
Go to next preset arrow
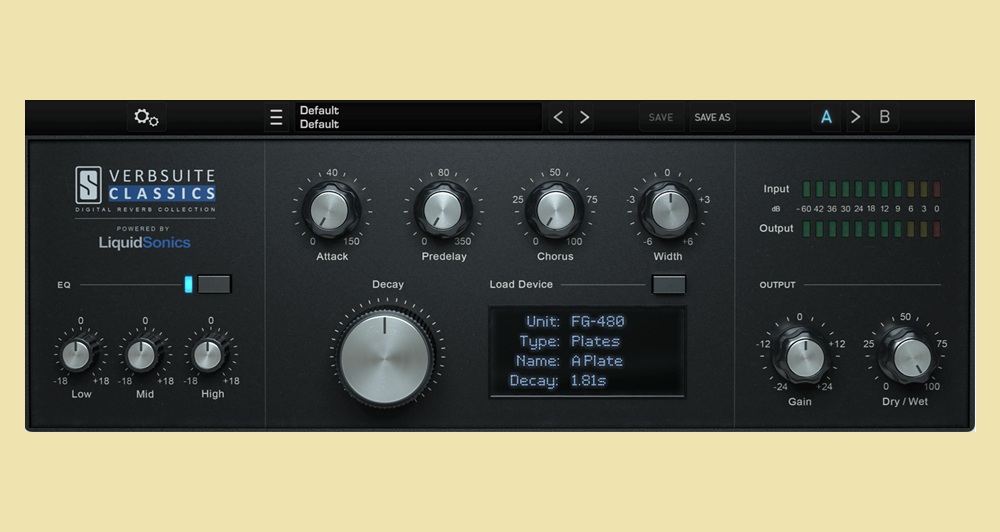pos(584,117)
